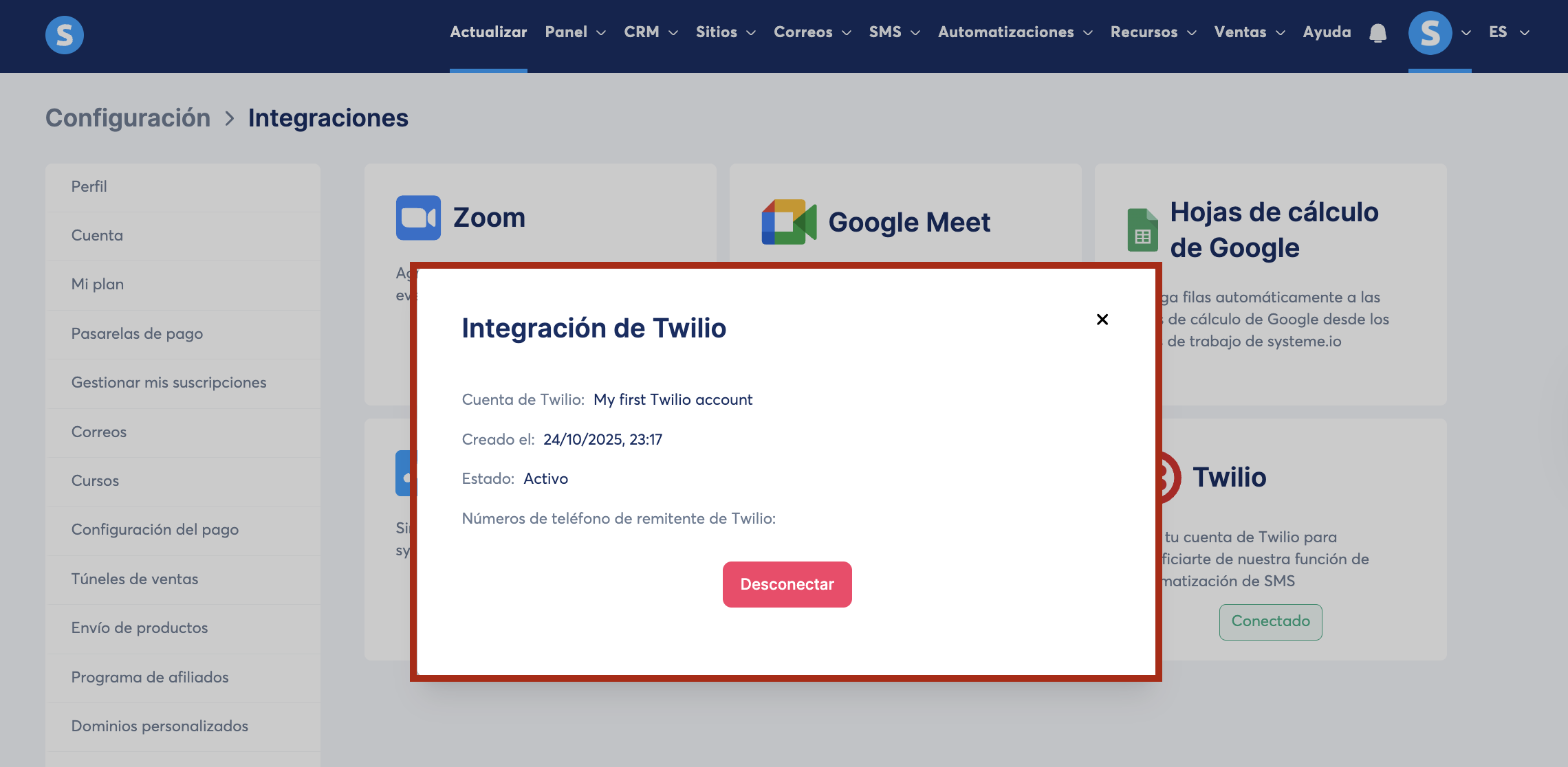Click the Twilio heading on integration card
Image resolution: width=1568 pixels, height=767 pixels.
[1229, 477]
